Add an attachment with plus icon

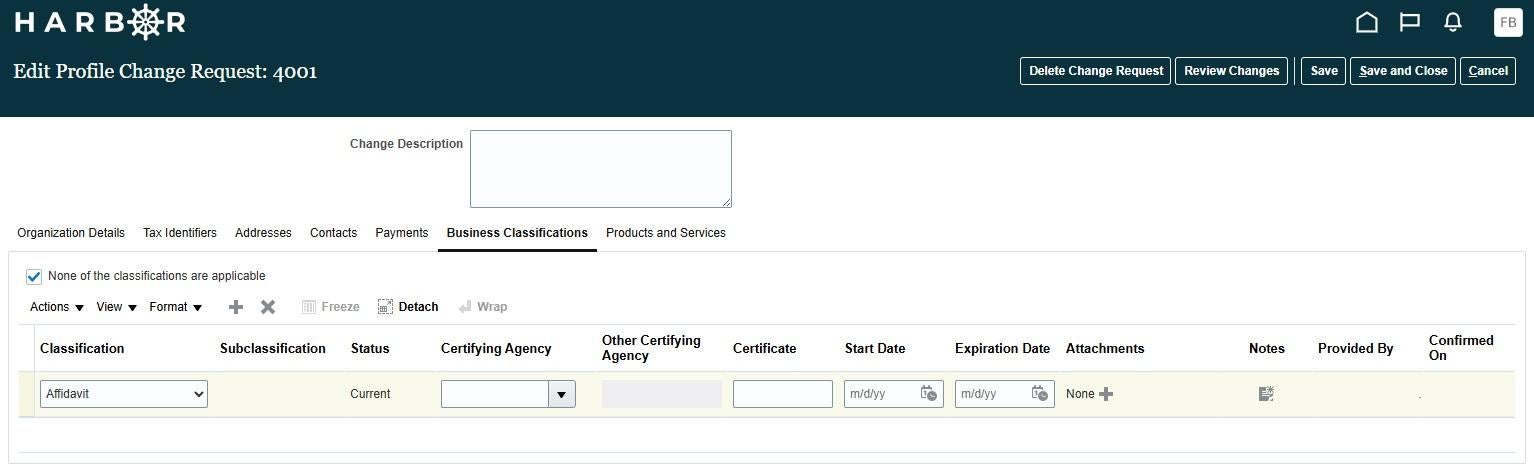pyautogui.click(x=1106, y=394)
